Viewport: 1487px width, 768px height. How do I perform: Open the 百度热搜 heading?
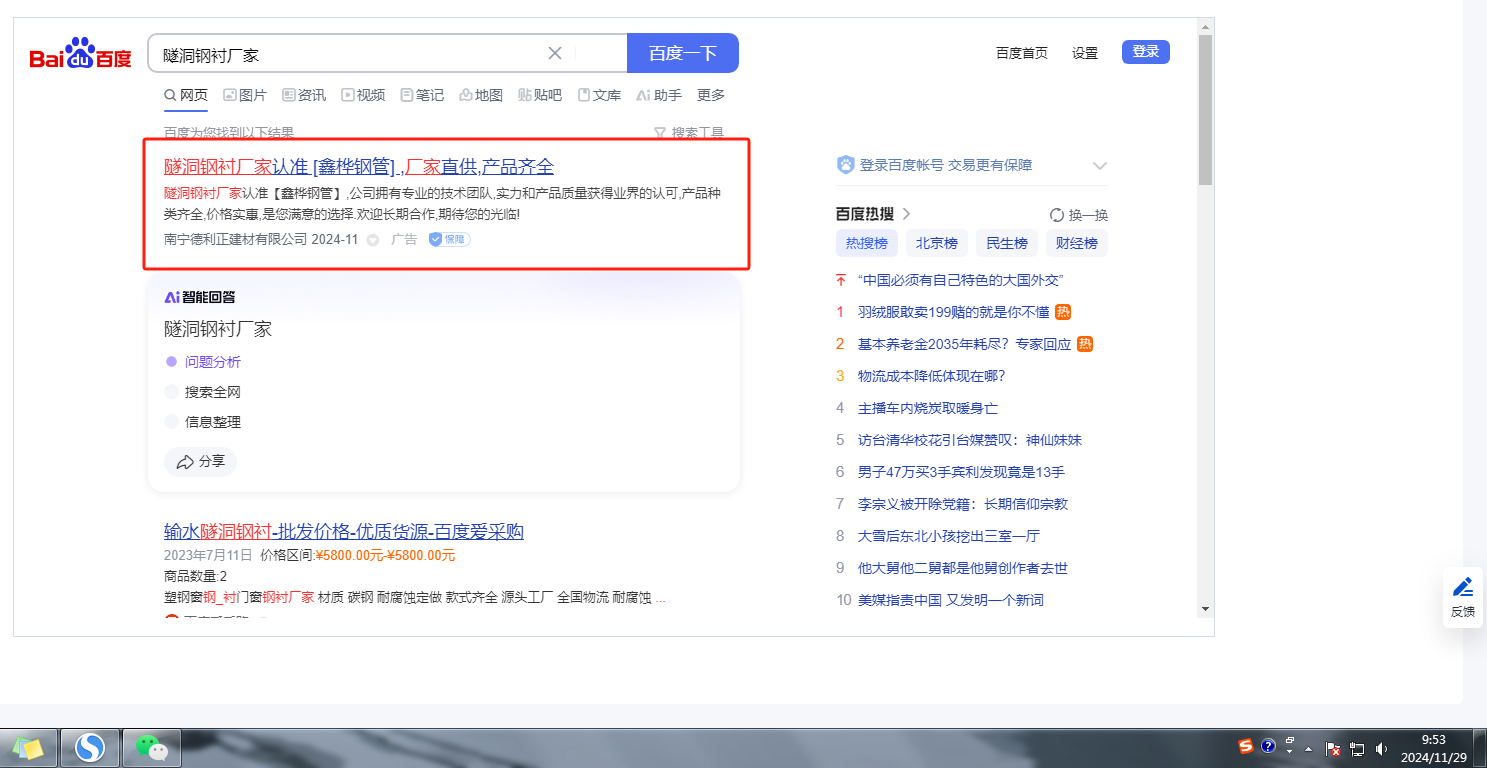tap(866, 214)
